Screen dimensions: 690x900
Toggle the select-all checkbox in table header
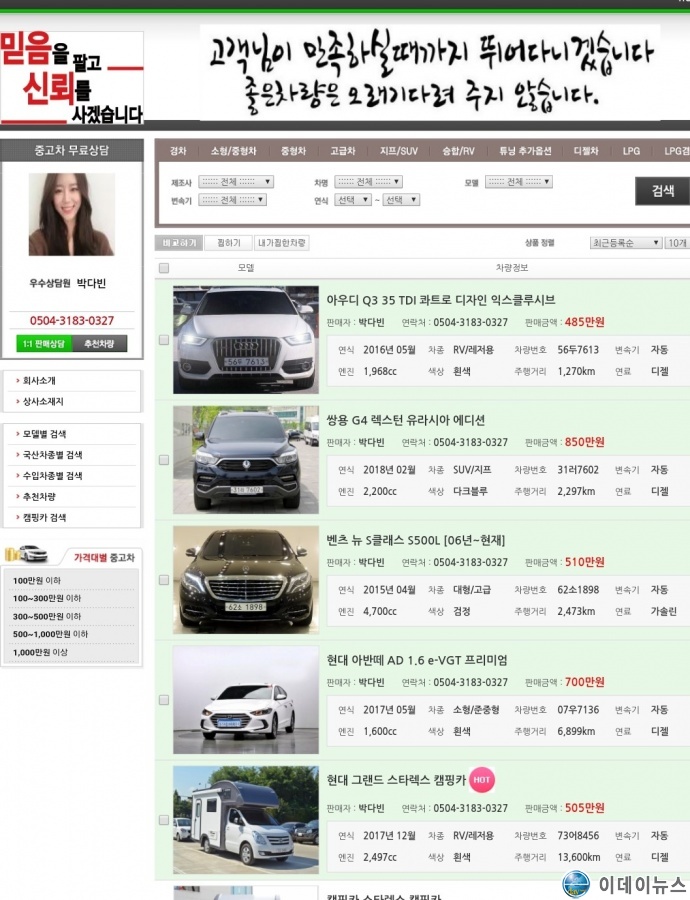point(164,268)
